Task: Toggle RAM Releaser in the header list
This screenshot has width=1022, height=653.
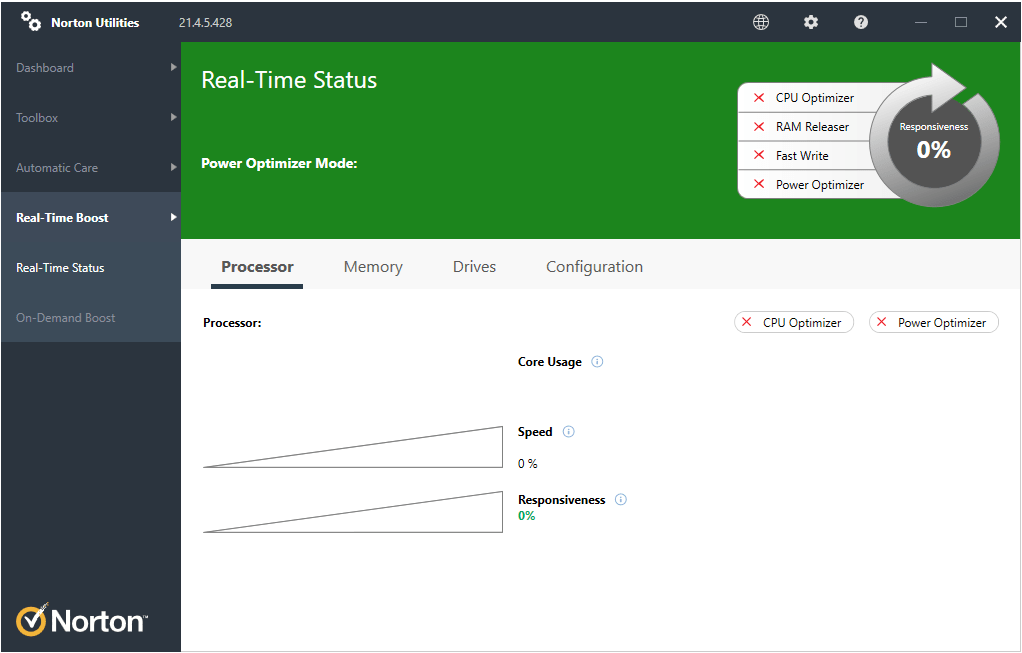Action: pos(804,126)
